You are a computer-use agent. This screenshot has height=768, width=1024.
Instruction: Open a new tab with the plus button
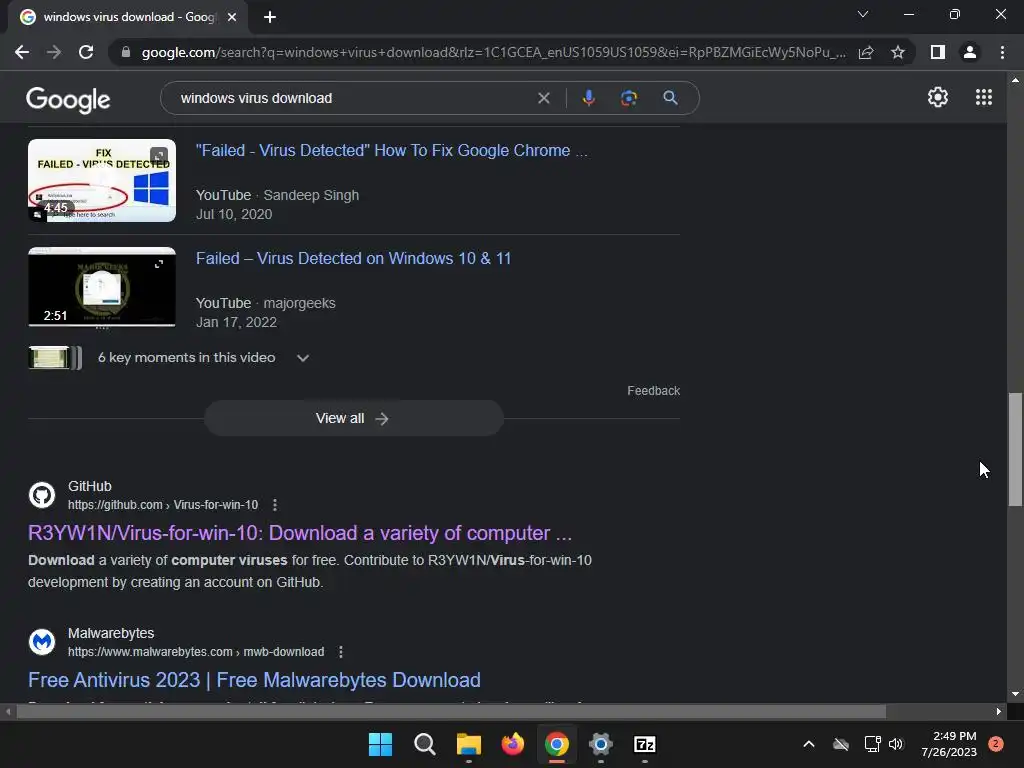pyautogui.click(x=270, y=17)
